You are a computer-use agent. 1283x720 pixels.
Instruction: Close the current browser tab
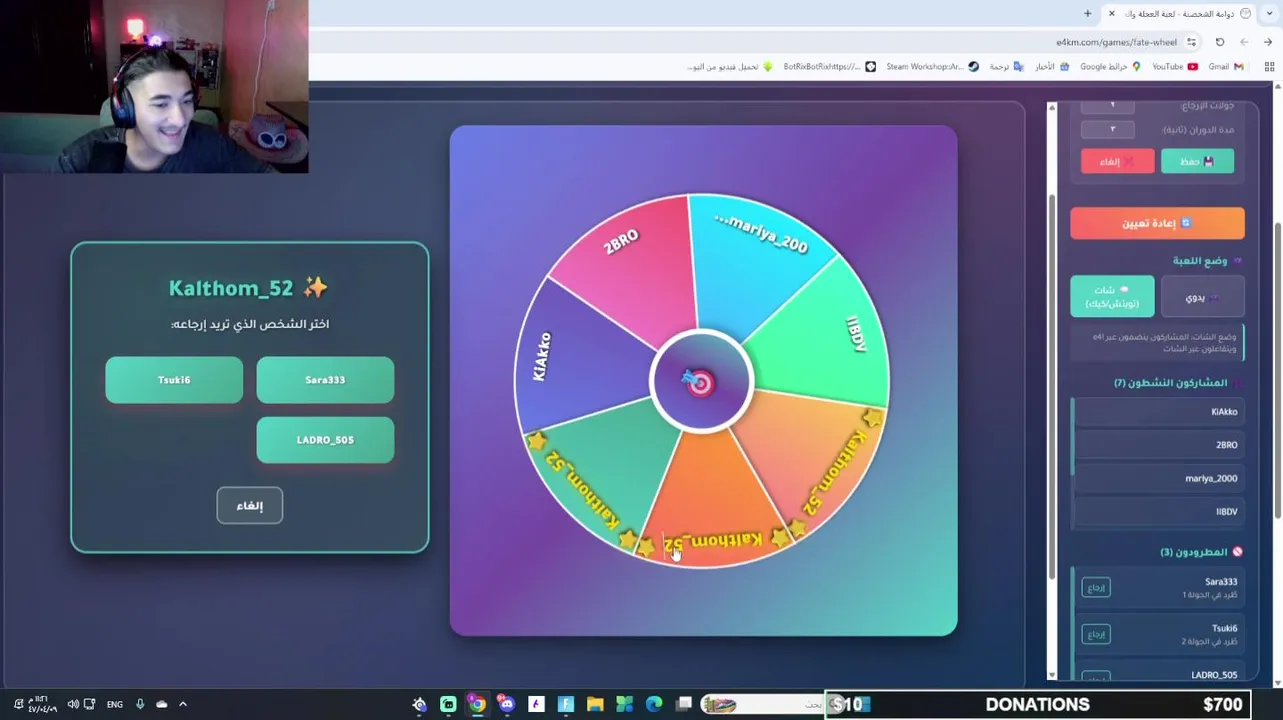tap(1111, 13)
